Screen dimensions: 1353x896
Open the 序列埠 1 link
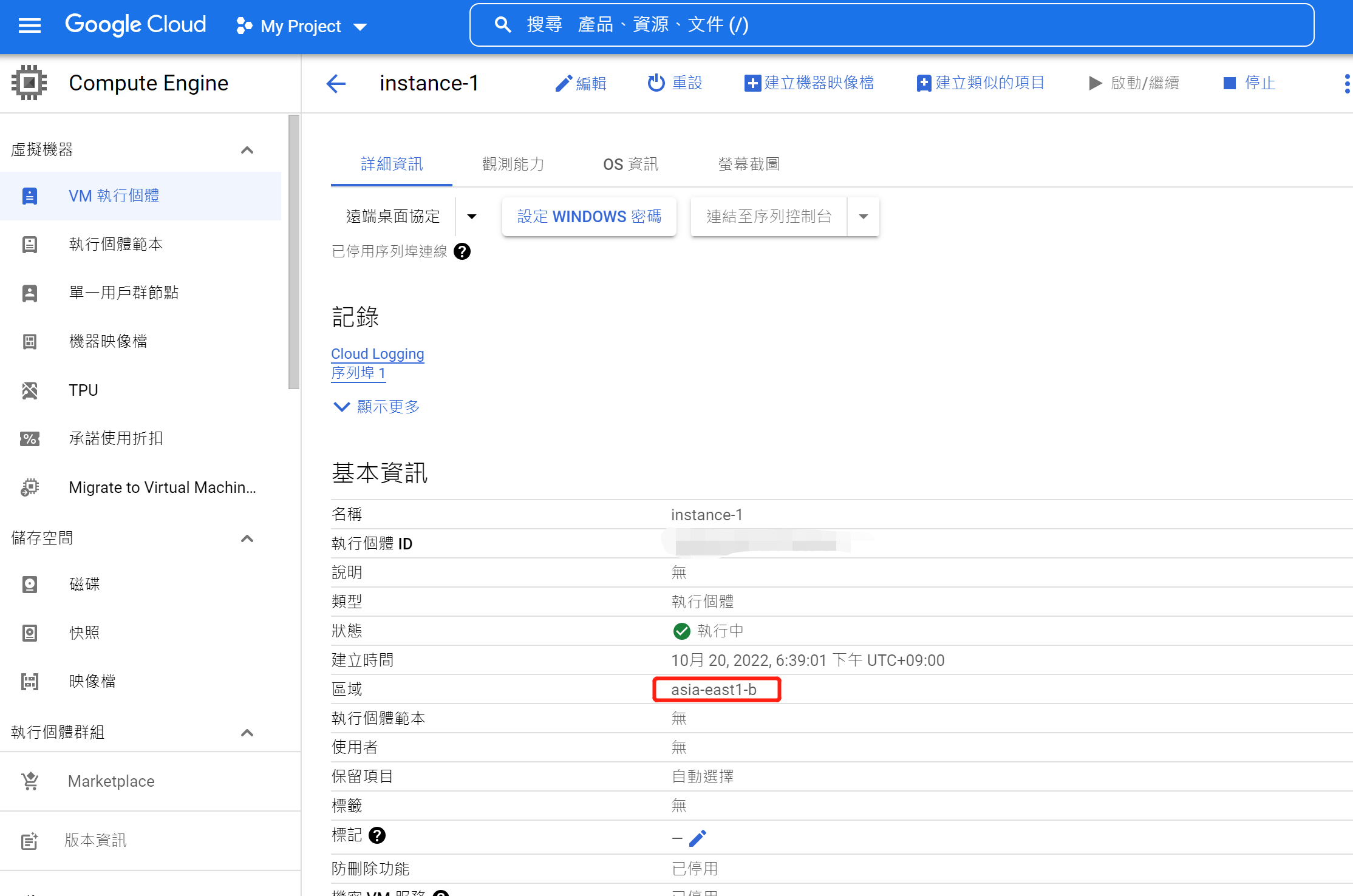(x=358, y=373)
